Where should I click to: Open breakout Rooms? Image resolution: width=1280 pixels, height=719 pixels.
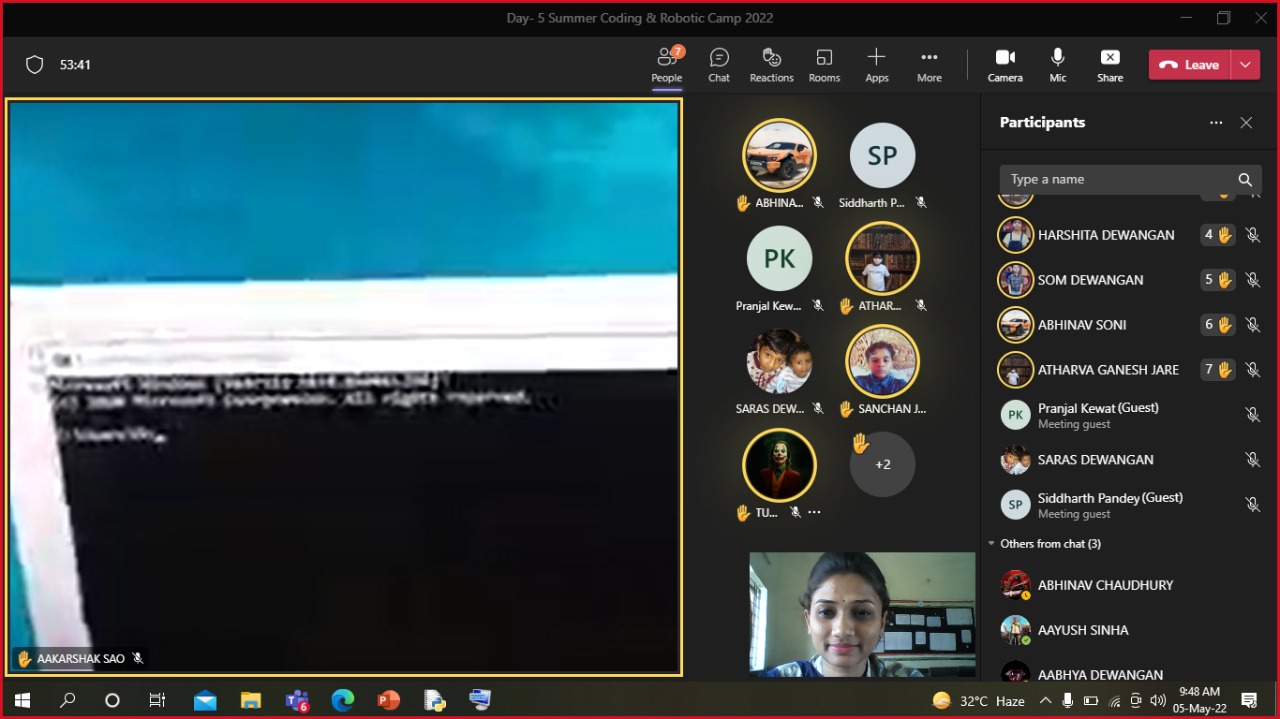[824, 65]
